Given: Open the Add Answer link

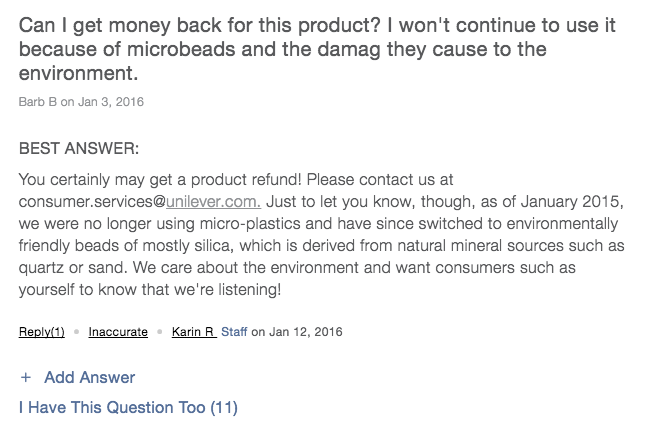Looking at the screenshot, I should coord(89,378).
